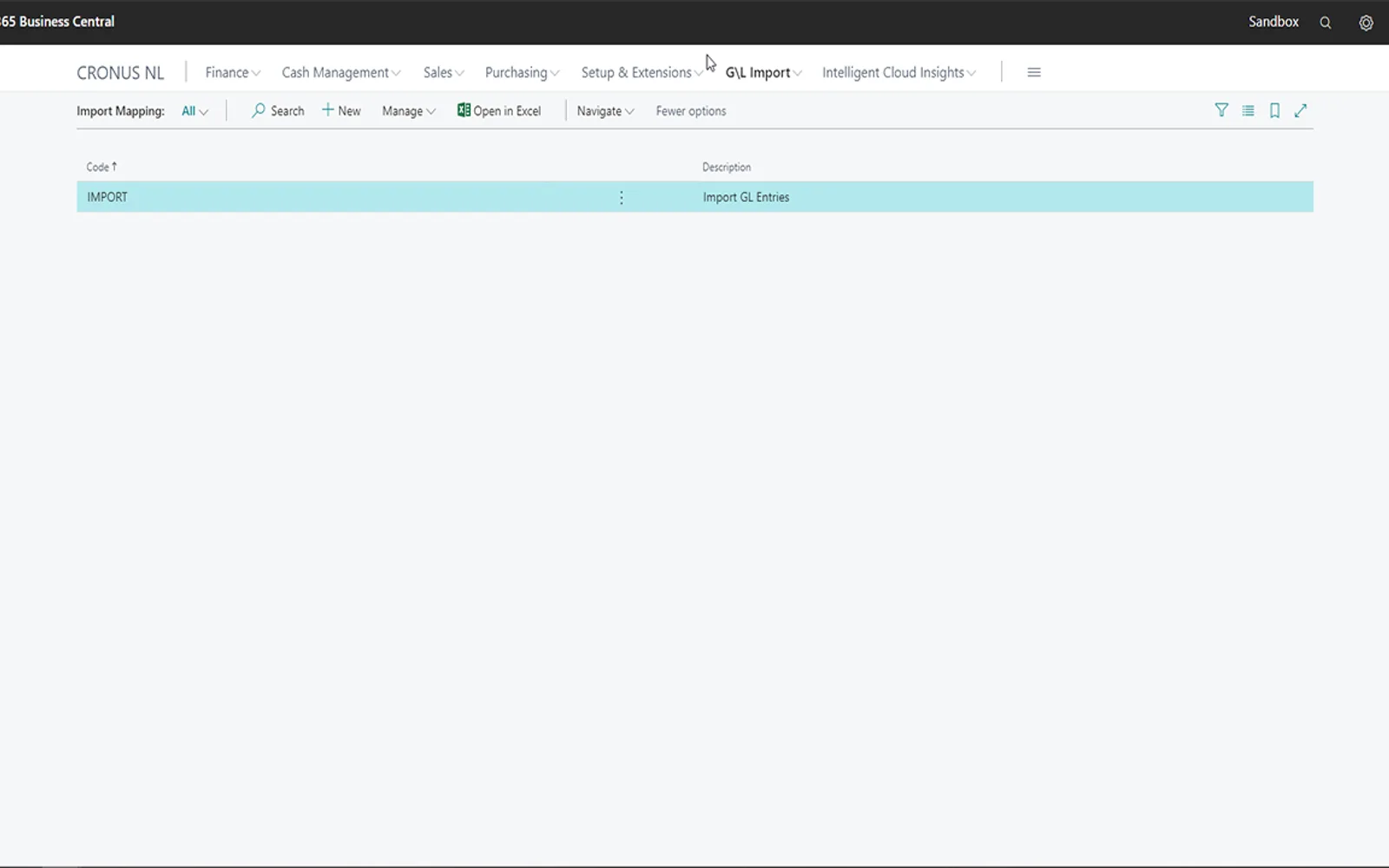
Task: Click the search magnifier in top bar
Action: [x=1325, y=23]
